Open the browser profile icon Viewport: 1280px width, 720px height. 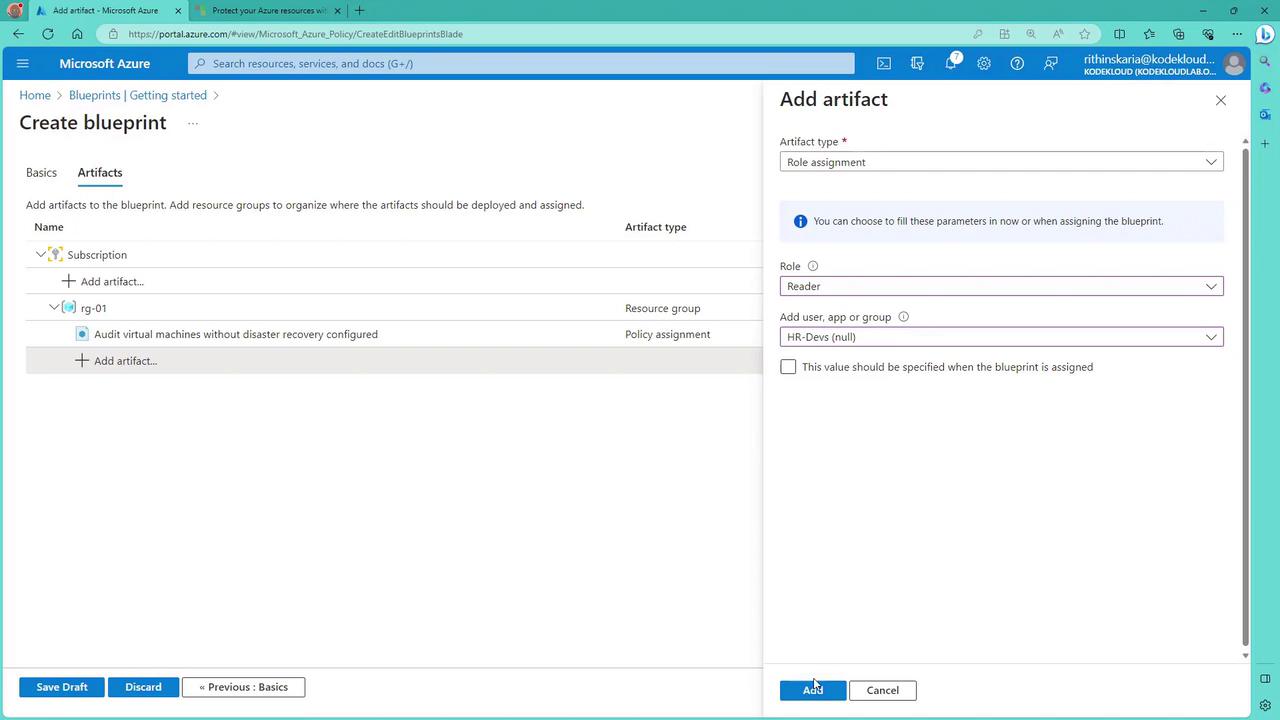15,10
